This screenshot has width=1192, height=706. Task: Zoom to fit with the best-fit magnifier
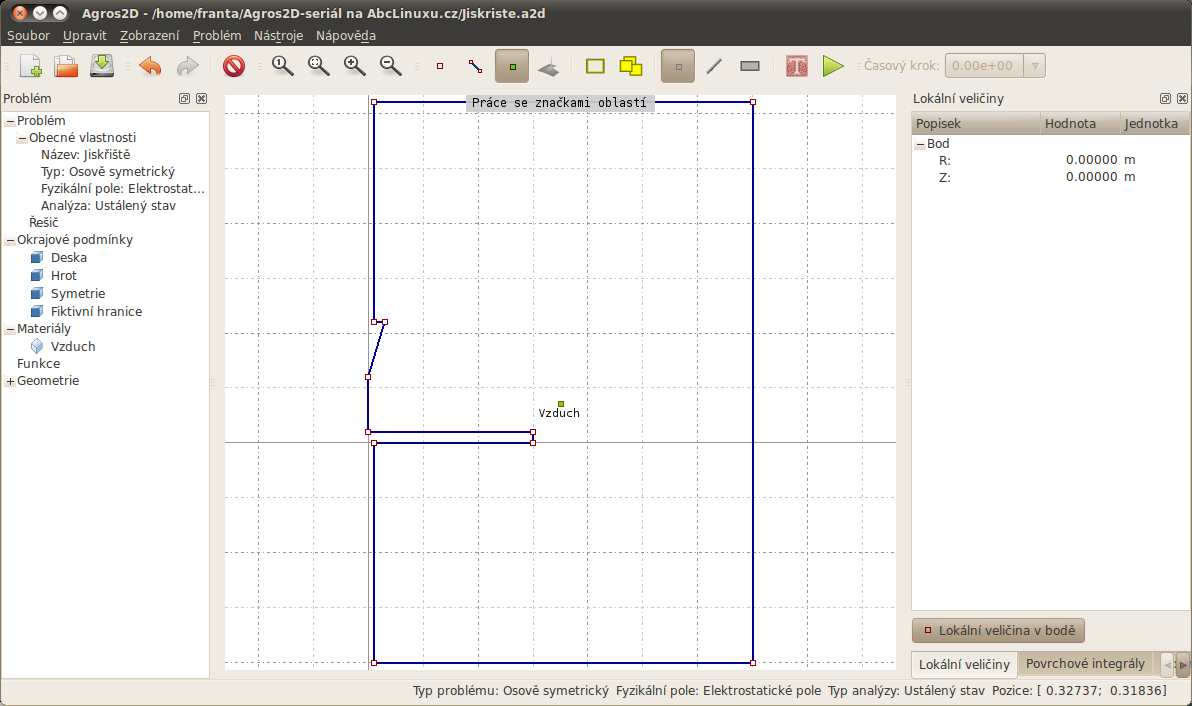[x=319, y=66]
